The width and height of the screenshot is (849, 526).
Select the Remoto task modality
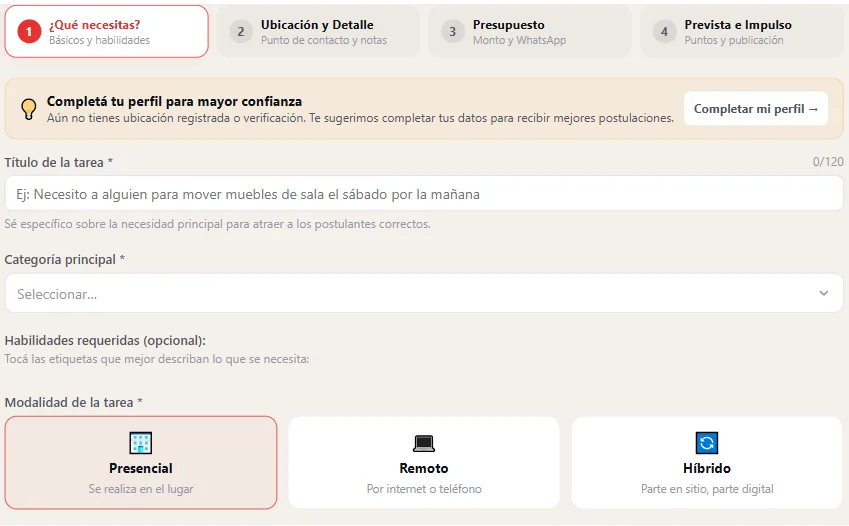[x=424, y=463]
